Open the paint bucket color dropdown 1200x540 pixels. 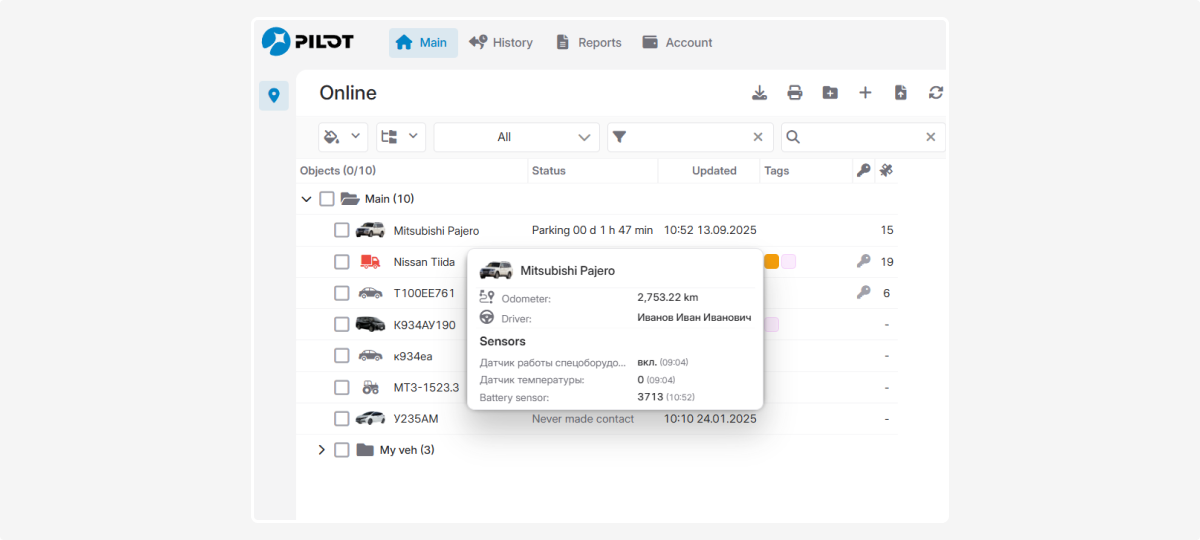point(343,137)
